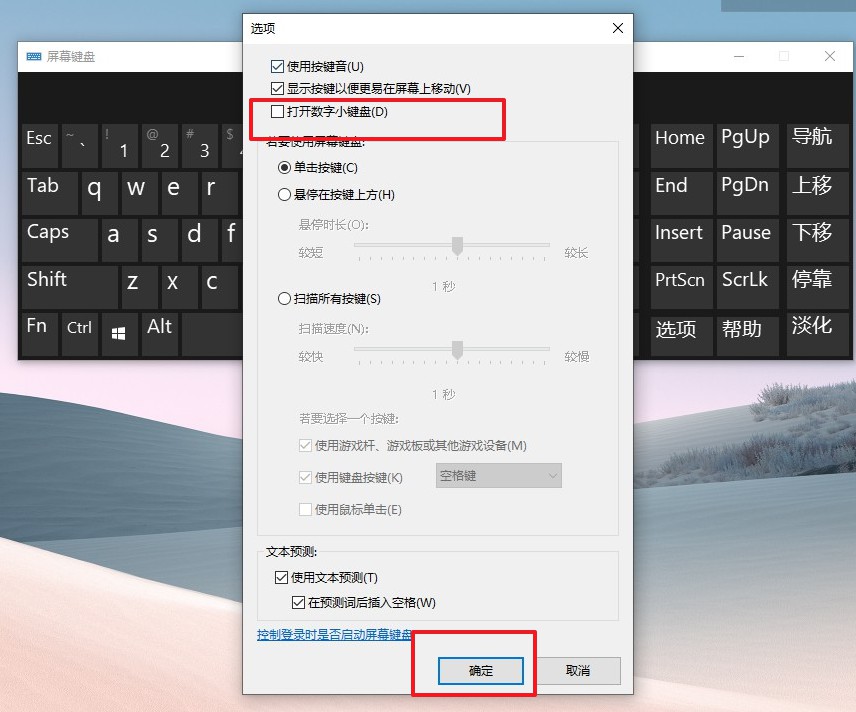Click the 取消 button

579,671
